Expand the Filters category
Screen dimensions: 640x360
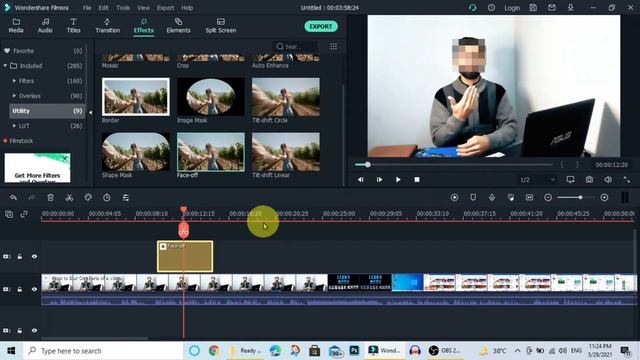coord(14,81)
